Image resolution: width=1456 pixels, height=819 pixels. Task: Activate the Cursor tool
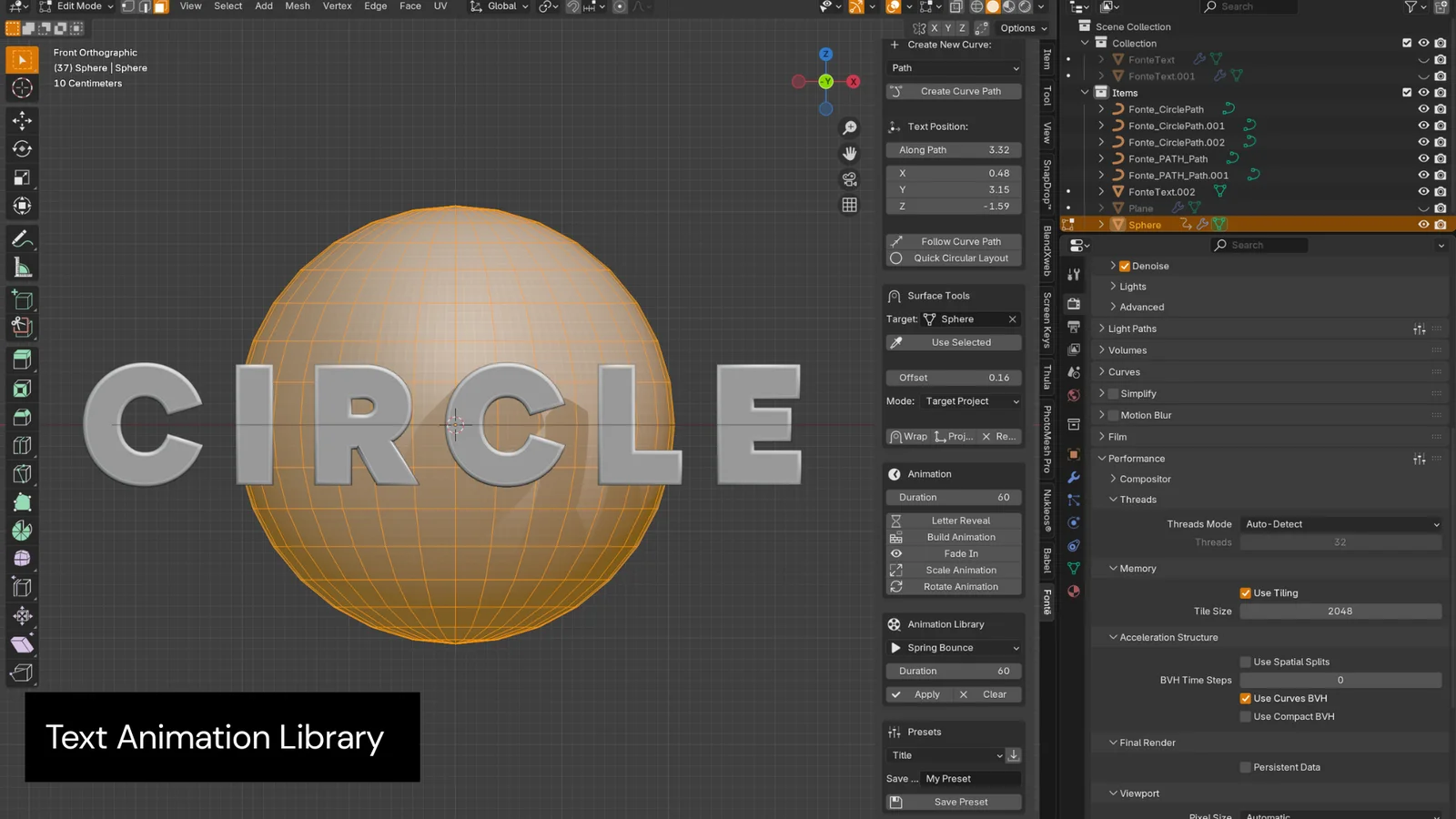tap(22, 88)
